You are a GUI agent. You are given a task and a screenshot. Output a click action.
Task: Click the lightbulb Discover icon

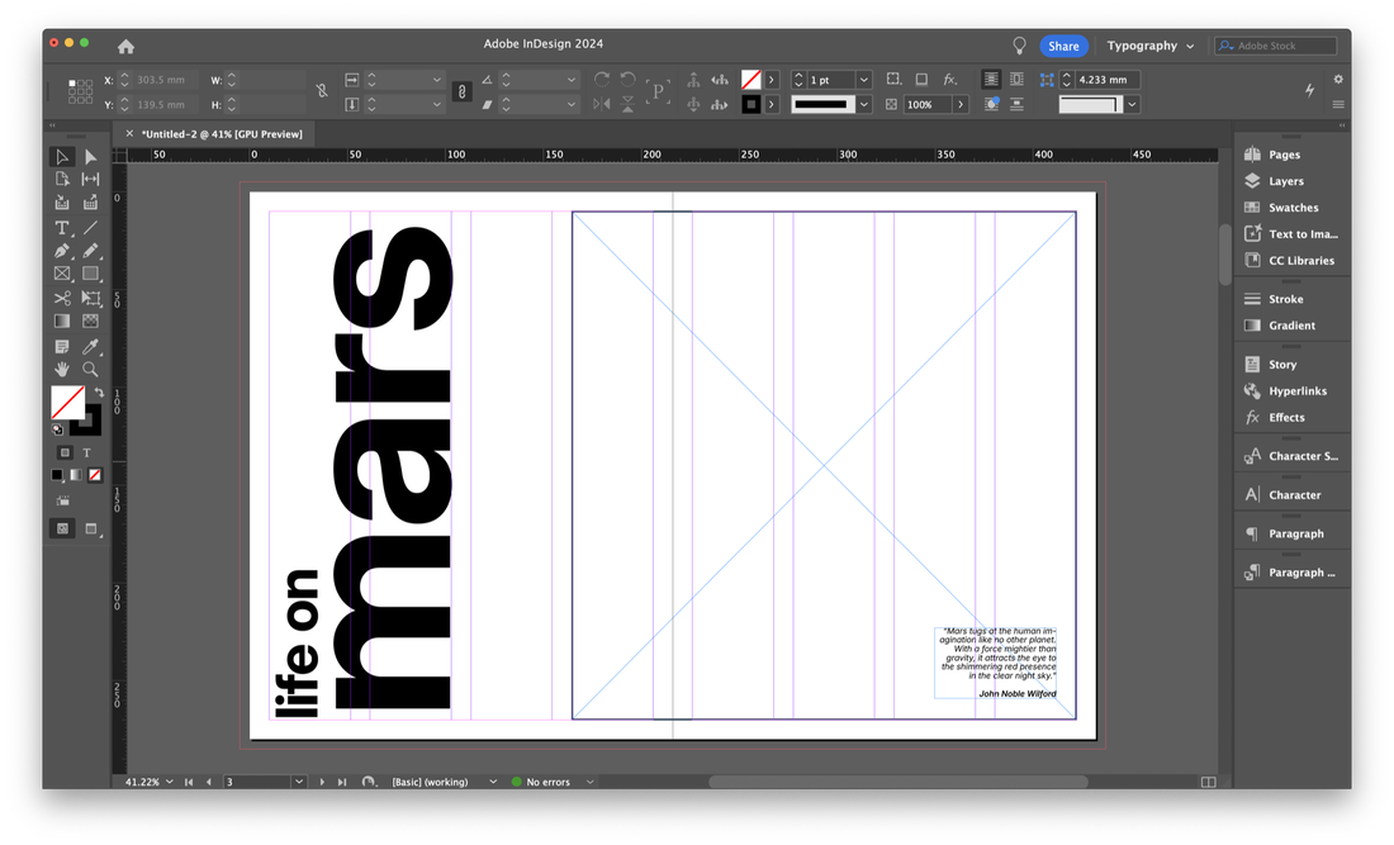click(x=1019, y=46)
